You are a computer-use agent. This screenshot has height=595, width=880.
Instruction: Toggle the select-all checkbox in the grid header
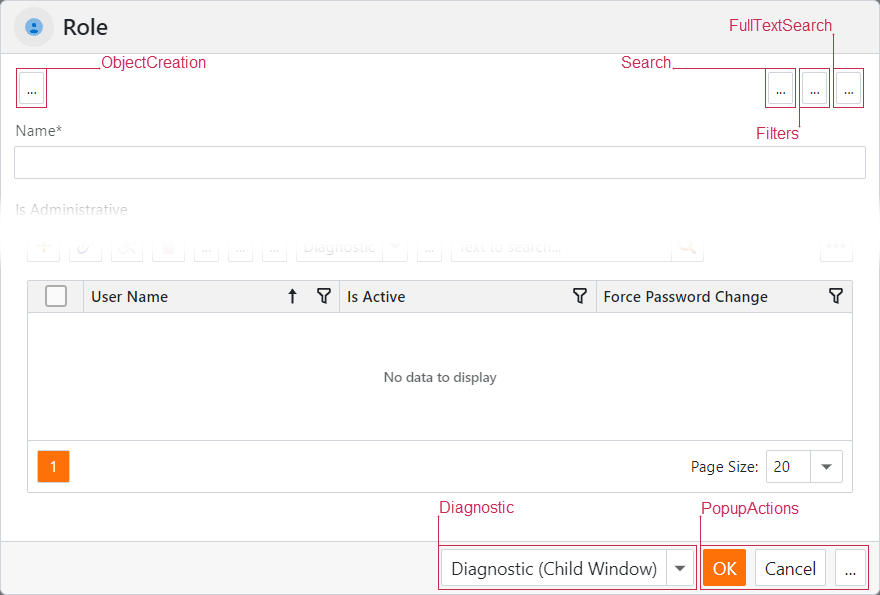pos(57,296)
